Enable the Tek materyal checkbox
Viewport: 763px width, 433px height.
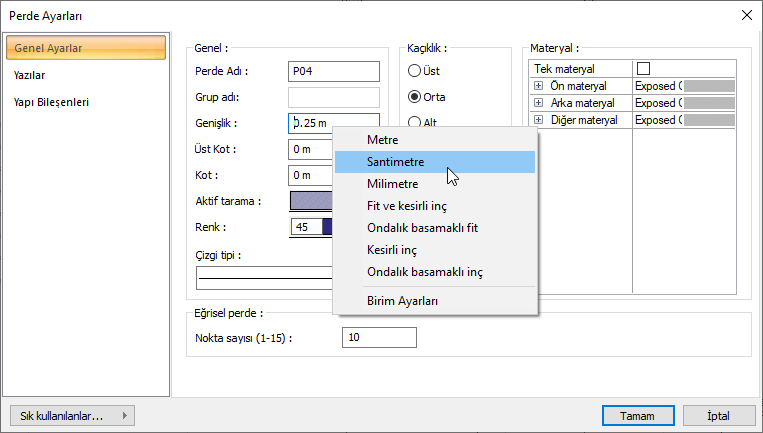click(644, 69)
